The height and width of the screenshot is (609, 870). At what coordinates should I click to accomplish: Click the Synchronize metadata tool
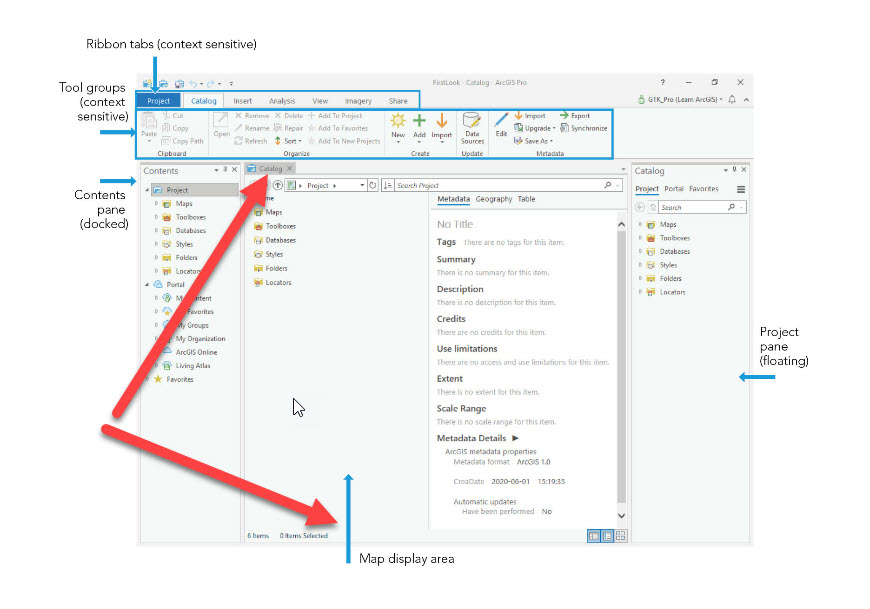(x=584, y=128)
